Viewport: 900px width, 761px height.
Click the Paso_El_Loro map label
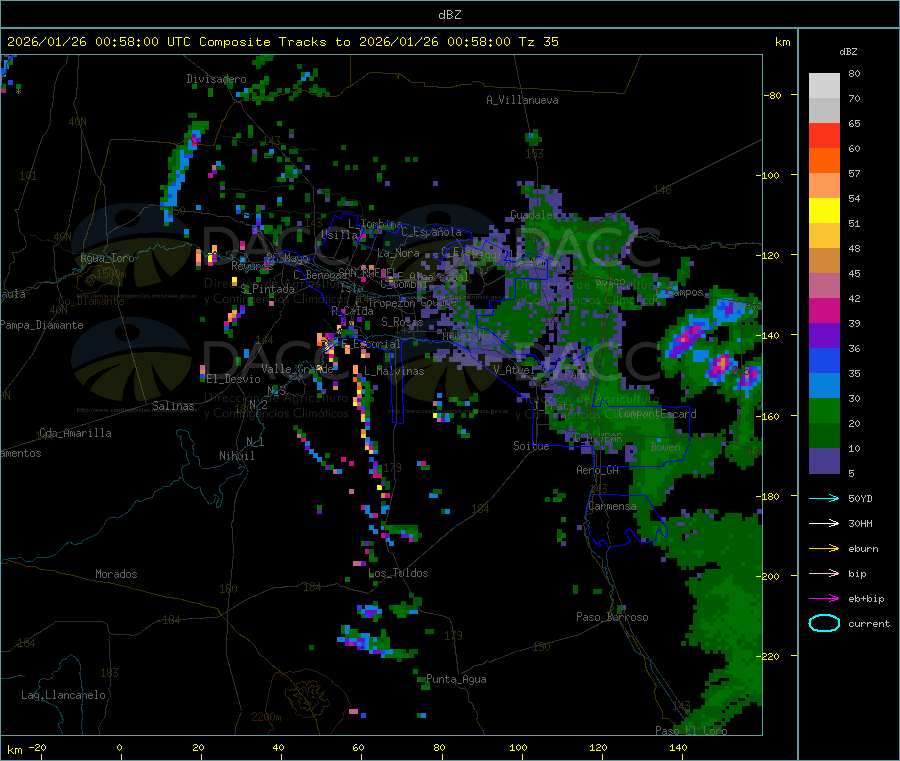coord(691,731)
